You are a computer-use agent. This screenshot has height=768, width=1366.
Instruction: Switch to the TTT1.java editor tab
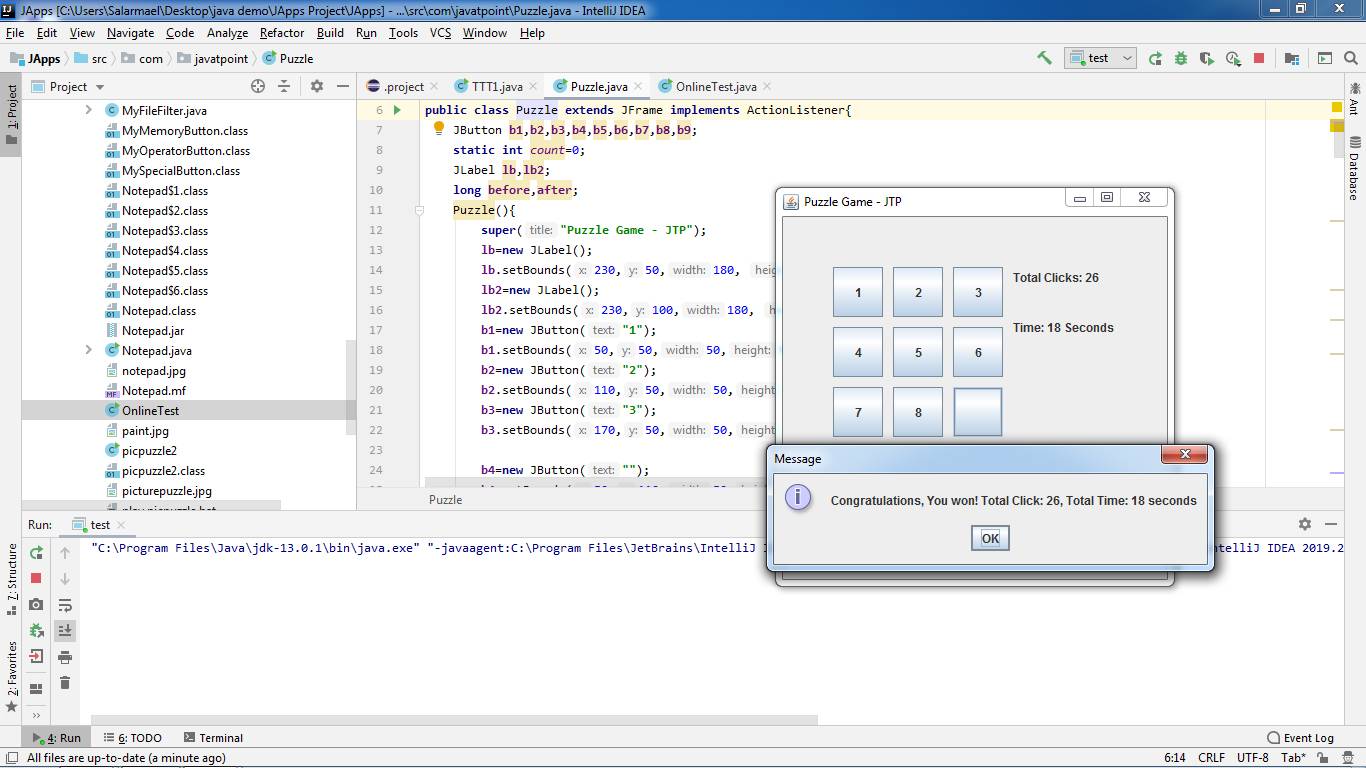pos(497,86)
